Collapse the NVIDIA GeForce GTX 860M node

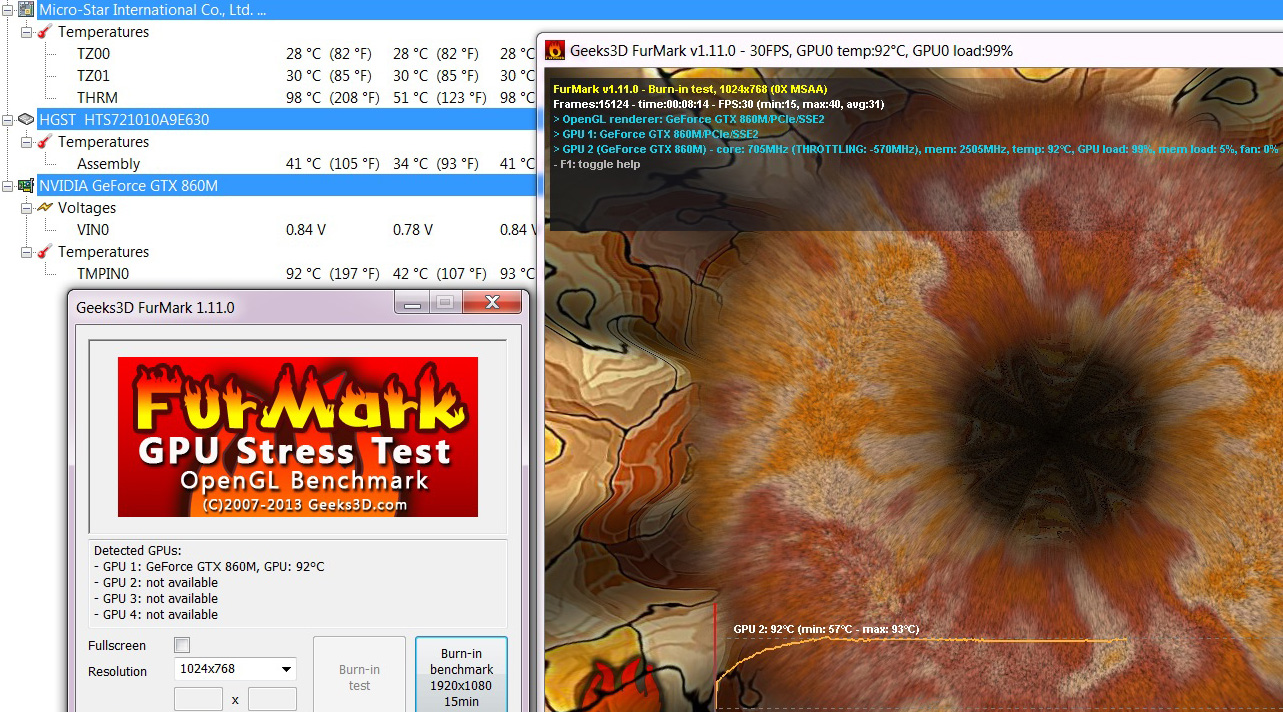[7, 186]
